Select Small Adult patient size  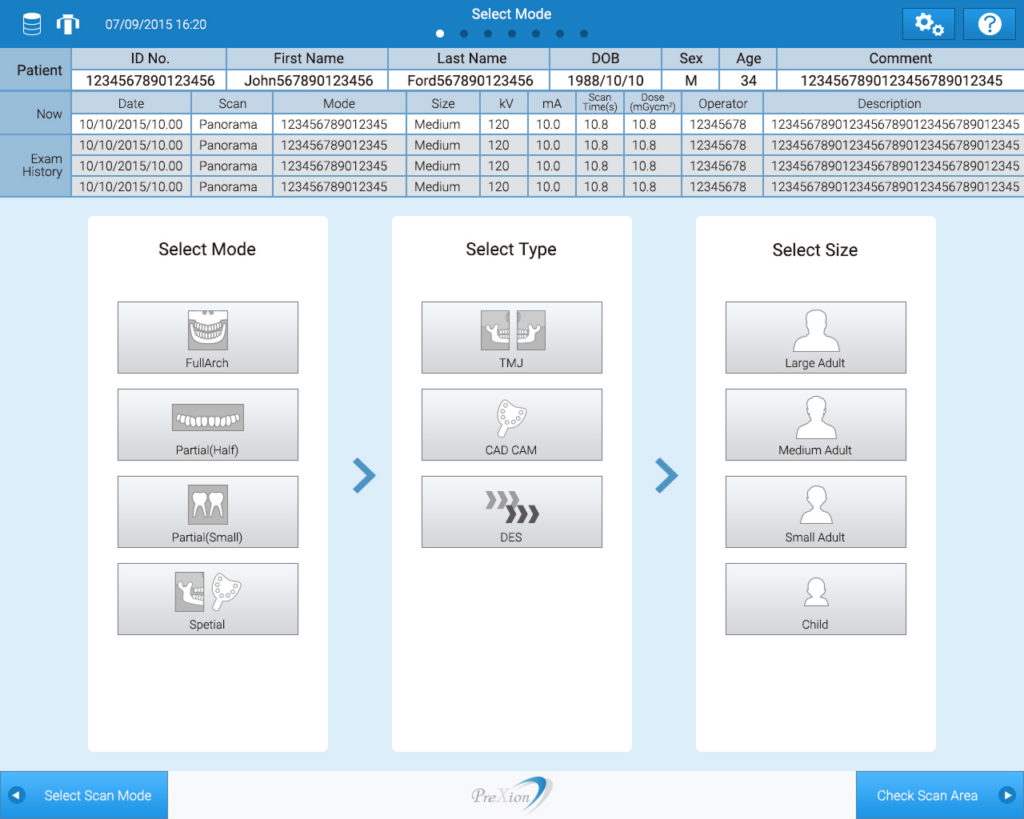point(815,512)
